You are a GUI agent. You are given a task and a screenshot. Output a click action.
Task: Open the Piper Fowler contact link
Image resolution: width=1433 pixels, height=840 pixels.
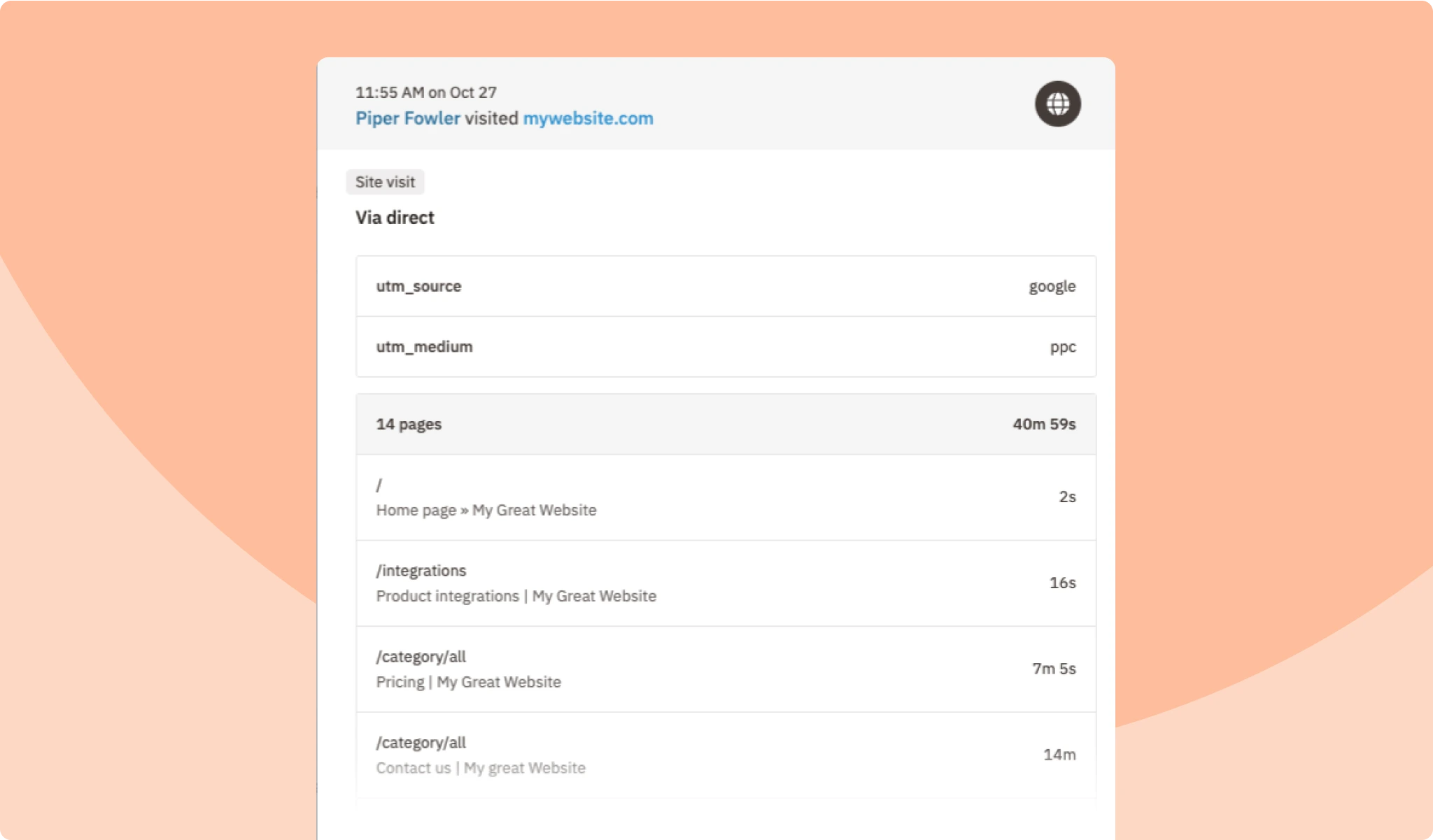[407, 118]
